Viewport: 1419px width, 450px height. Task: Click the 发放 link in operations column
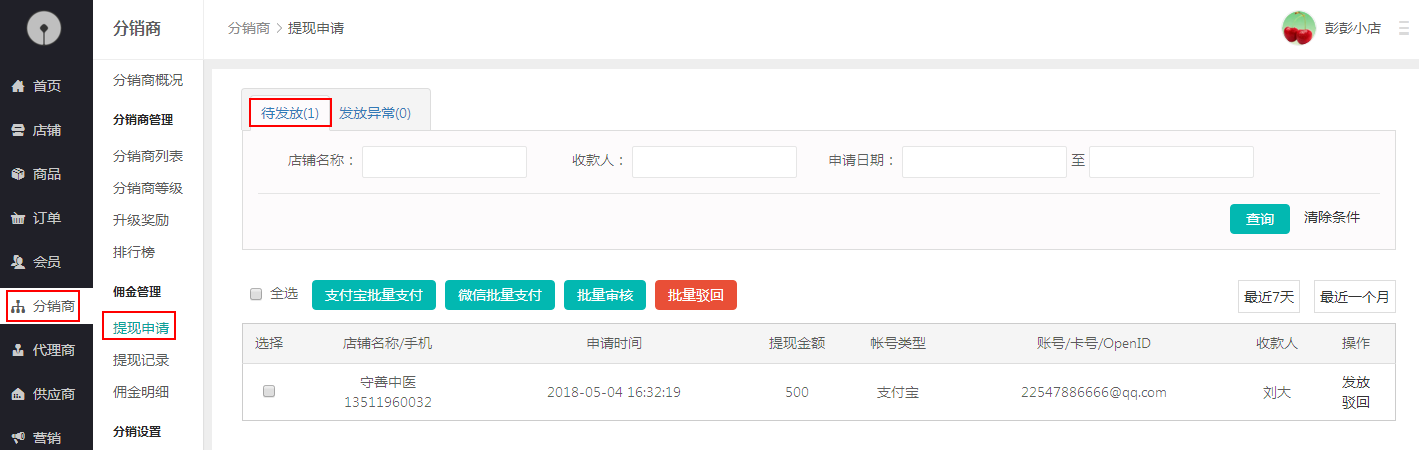pos(1355,382)
